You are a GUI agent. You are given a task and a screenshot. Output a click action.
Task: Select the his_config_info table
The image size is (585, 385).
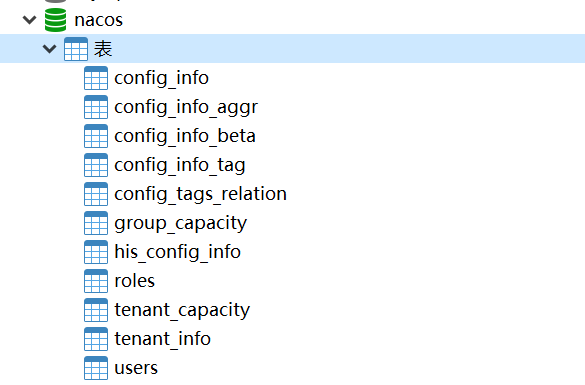pyautogui.click(x=177, y=252)
